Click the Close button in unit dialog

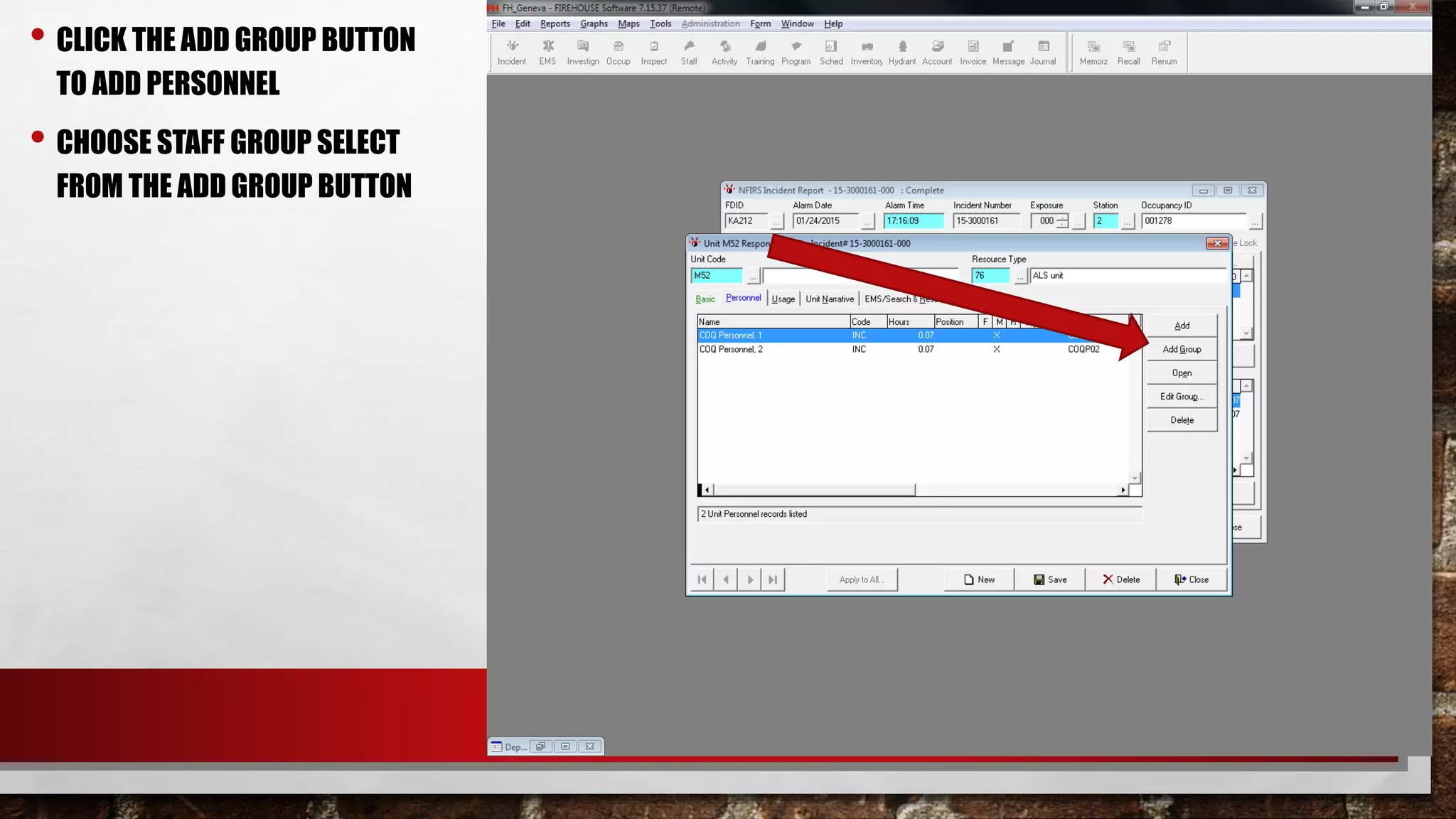1192,579
